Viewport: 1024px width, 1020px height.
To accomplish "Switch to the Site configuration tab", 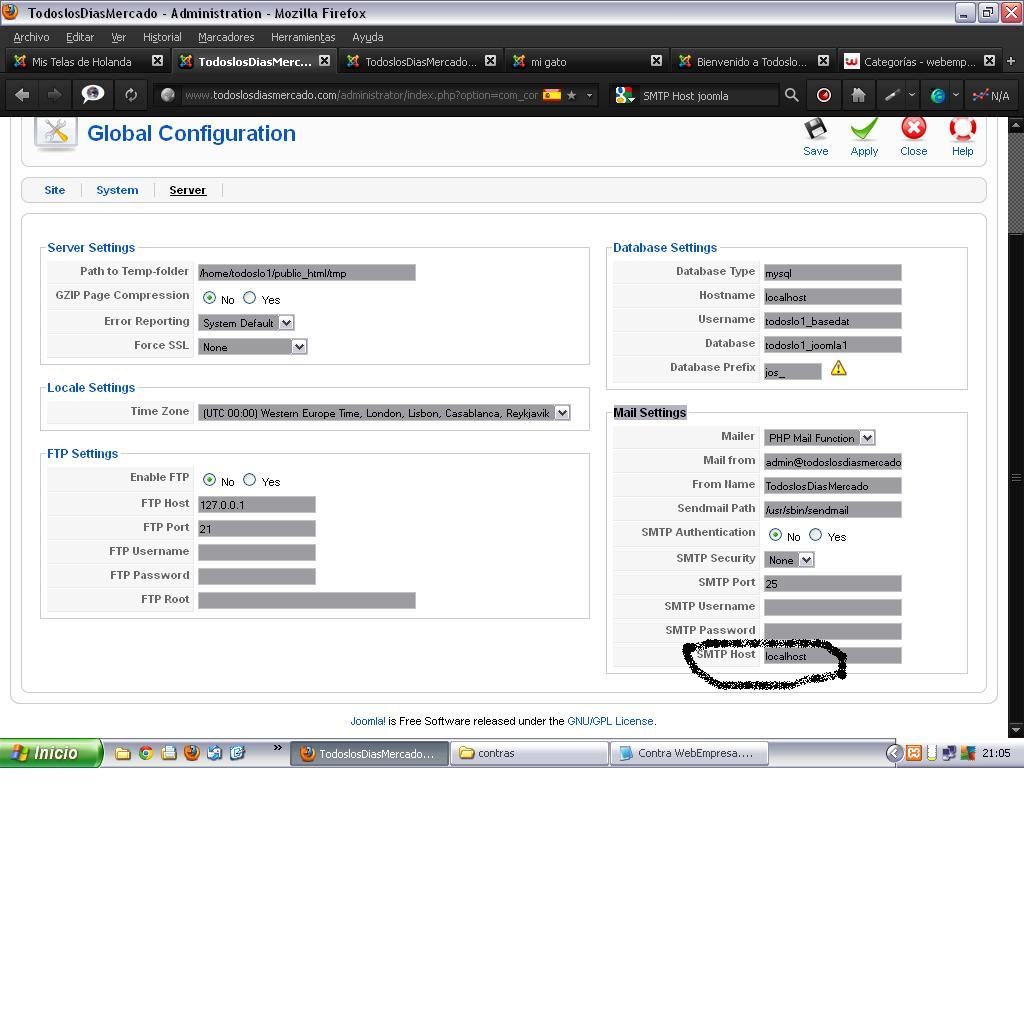I will 55,190.
